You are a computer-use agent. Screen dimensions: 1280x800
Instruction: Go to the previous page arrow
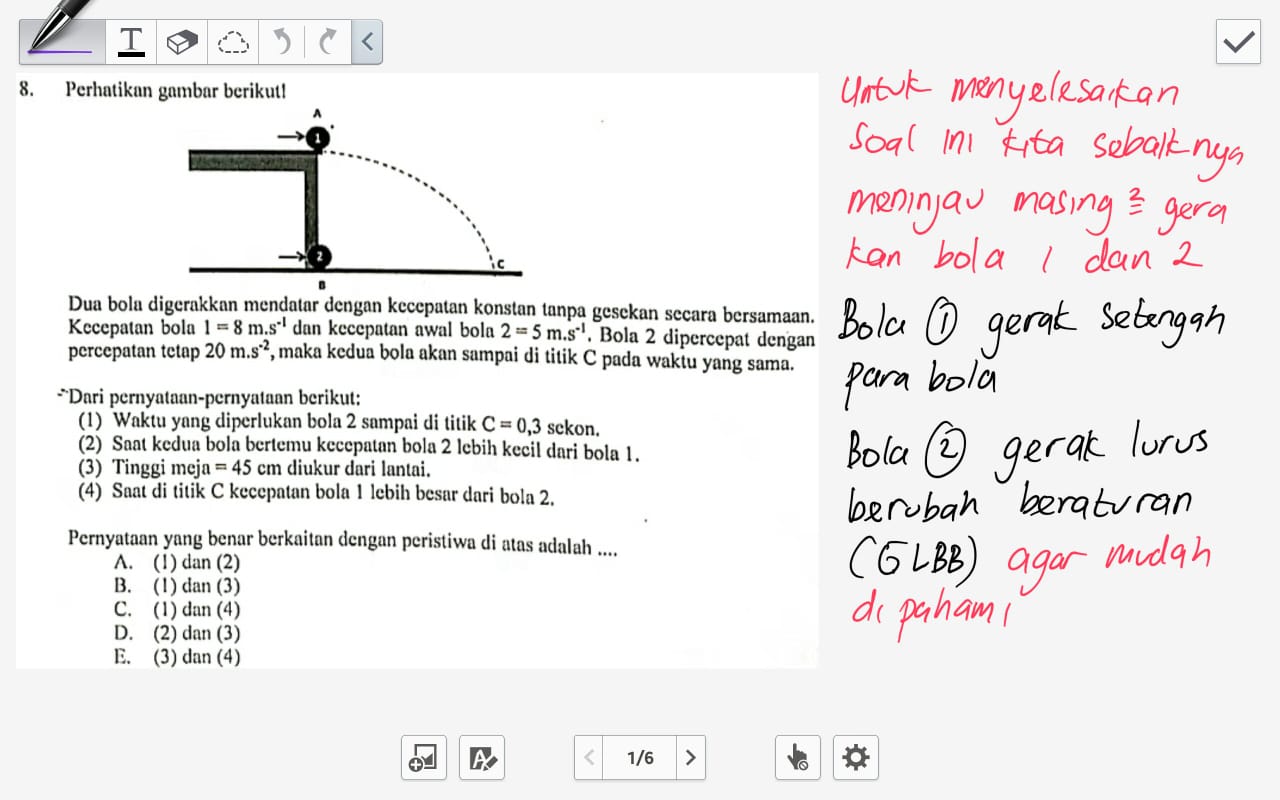[x=589, y=758]
